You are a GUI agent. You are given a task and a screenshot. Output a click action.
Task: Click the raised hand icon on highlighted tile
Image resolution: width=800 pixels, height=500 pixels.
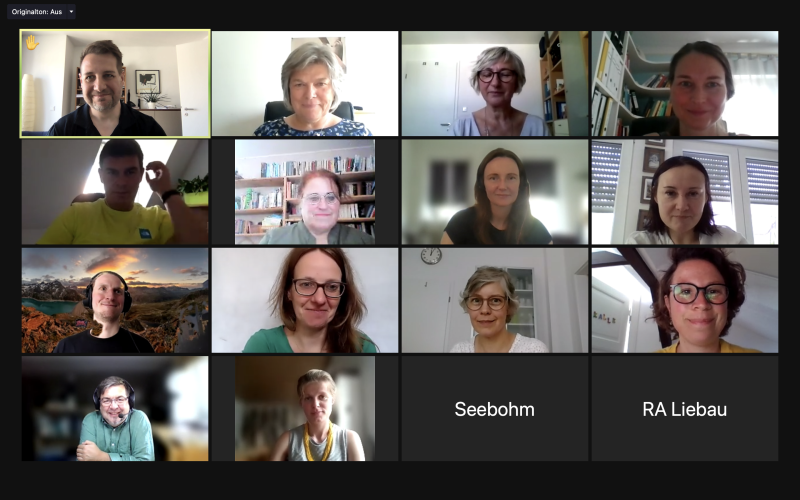pos(32,43)
